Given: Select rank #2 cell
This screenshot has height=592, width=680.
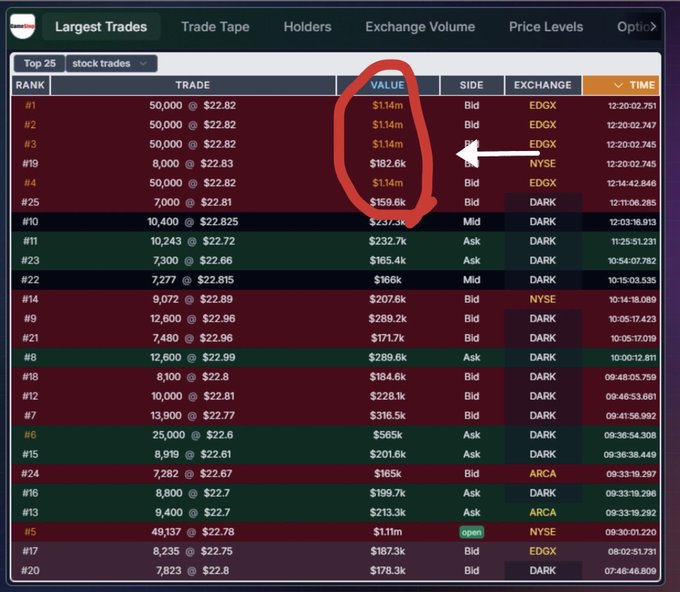Looking at the screenshot, I should pyautogui.click(x=30, y=125).
